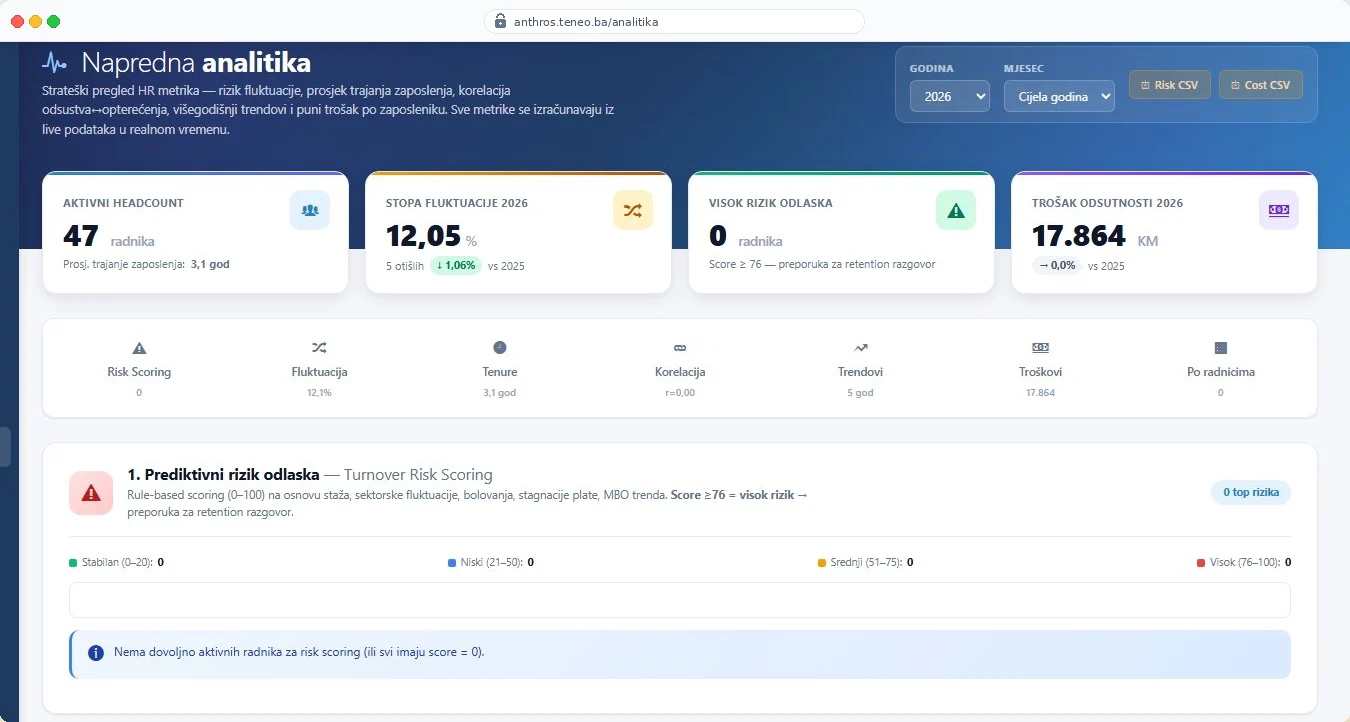Click the pulse analytics icon beside Napredna analitika

pos(54,63)
